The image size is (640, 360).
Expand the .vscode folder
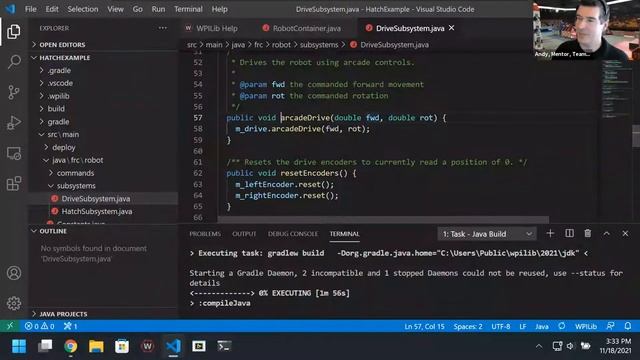60,83
